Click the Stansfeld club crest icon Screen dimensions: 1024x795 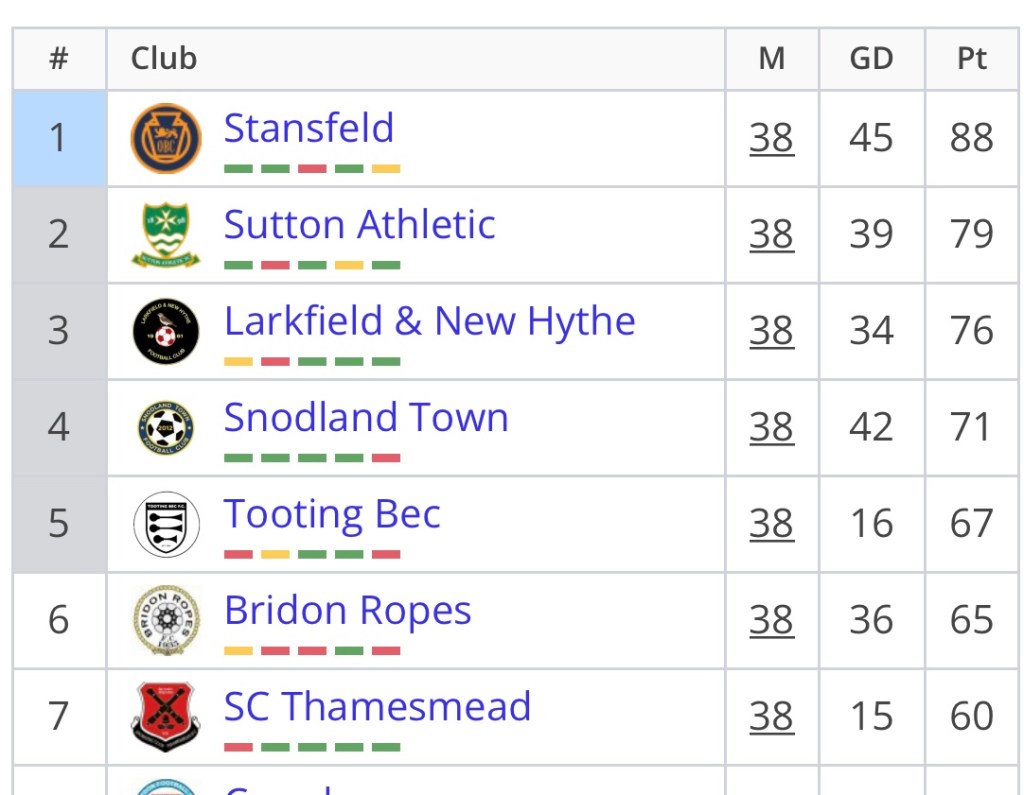(x=166, y=138)
